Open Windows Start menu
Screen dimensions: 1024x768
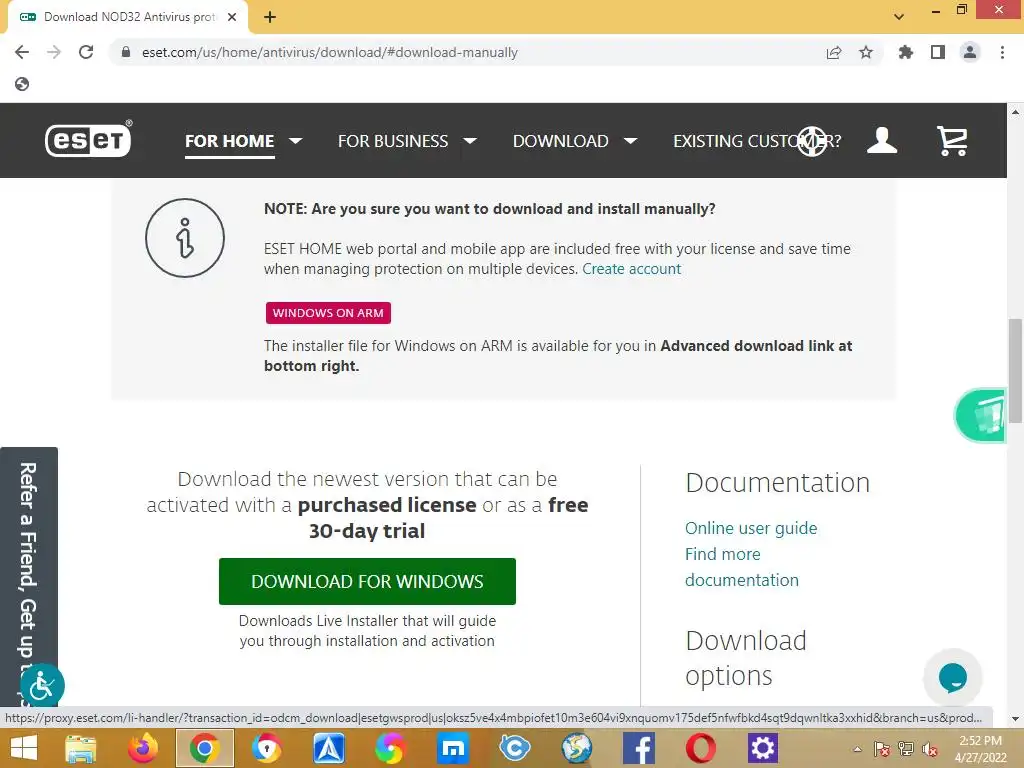24,748
